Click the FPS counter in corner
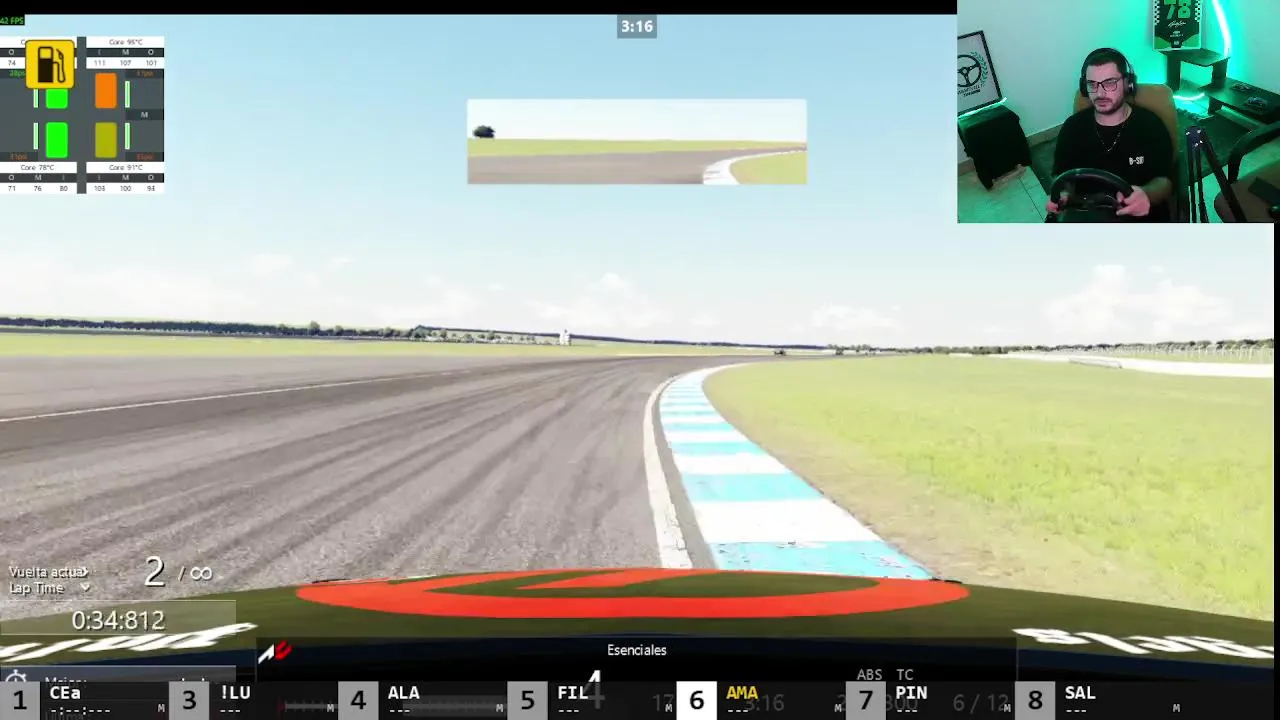This screenshot has height=720, width=1280. [12, 20]
